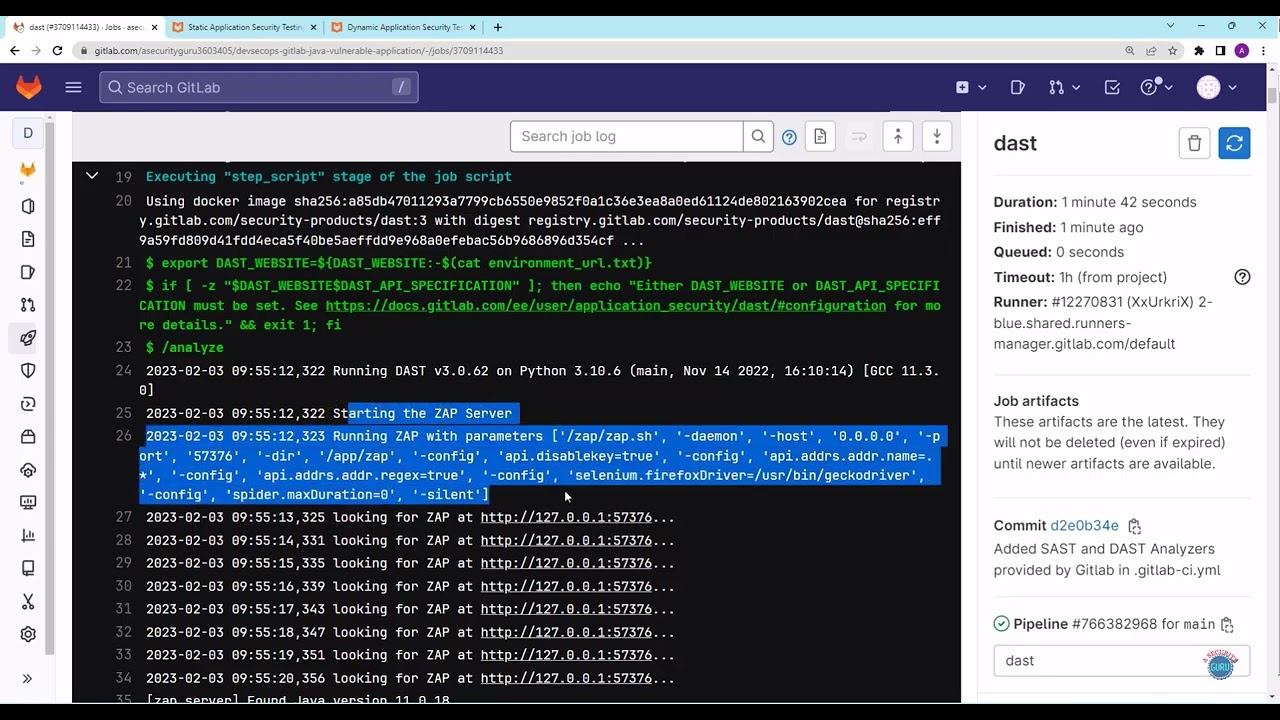Jump to the bottom of the job log
1280x720 pixels.
point(937,137)
